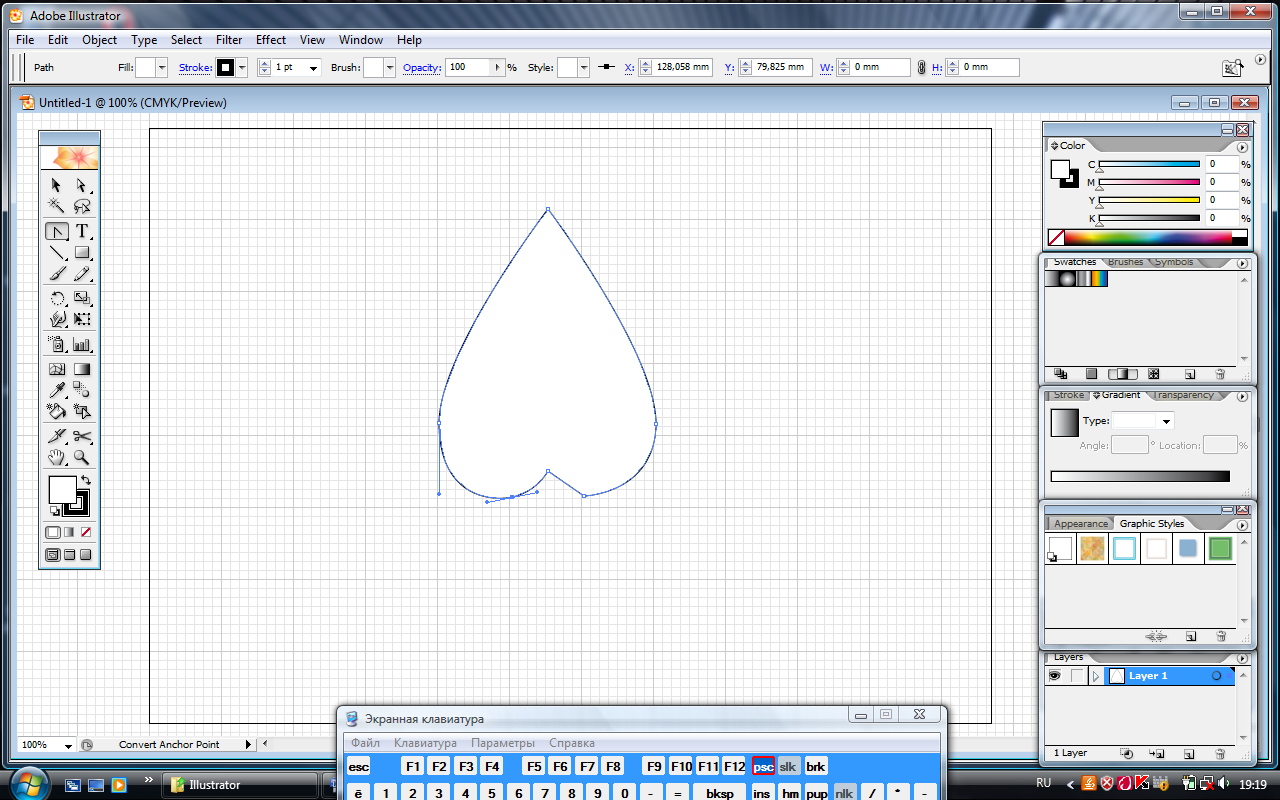Switch to the Appearance tab

pyautogui.click(x=1081, y=523)
